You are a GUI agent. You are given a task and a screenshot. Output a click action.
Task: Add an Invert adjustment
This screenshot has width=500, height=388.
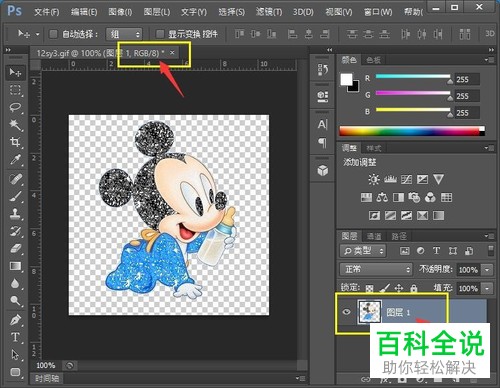pos(374,216)
